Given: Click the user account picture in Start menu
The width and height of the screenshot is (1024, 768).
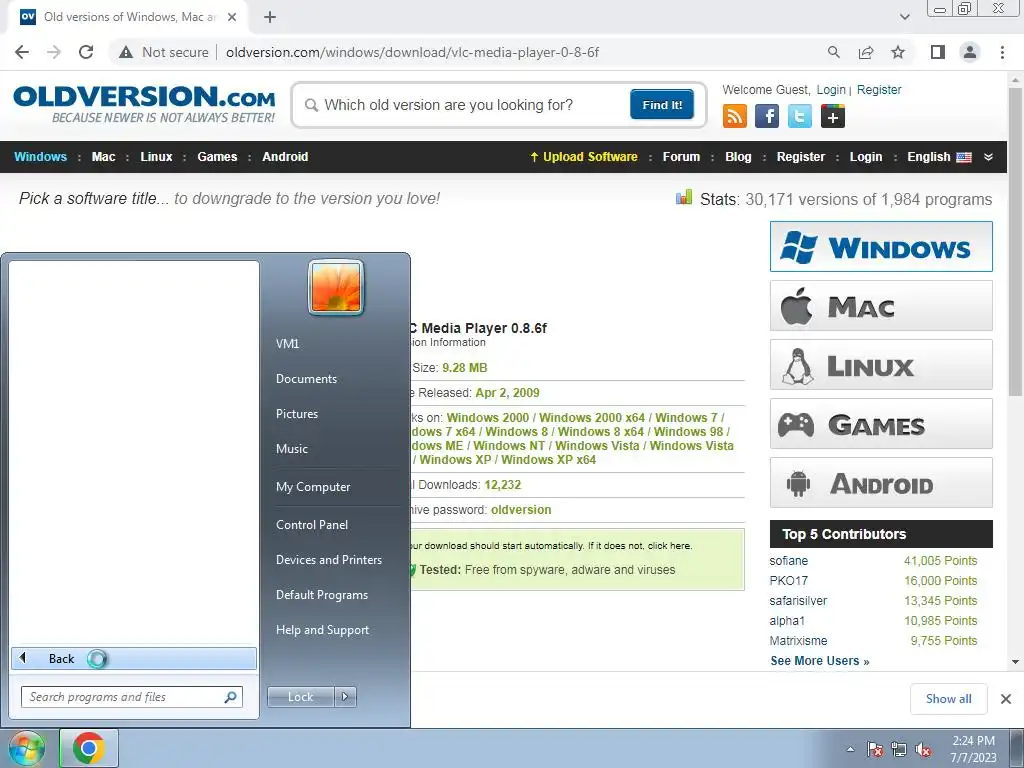Looking at the screenshot, I should [x=336, y=287].
